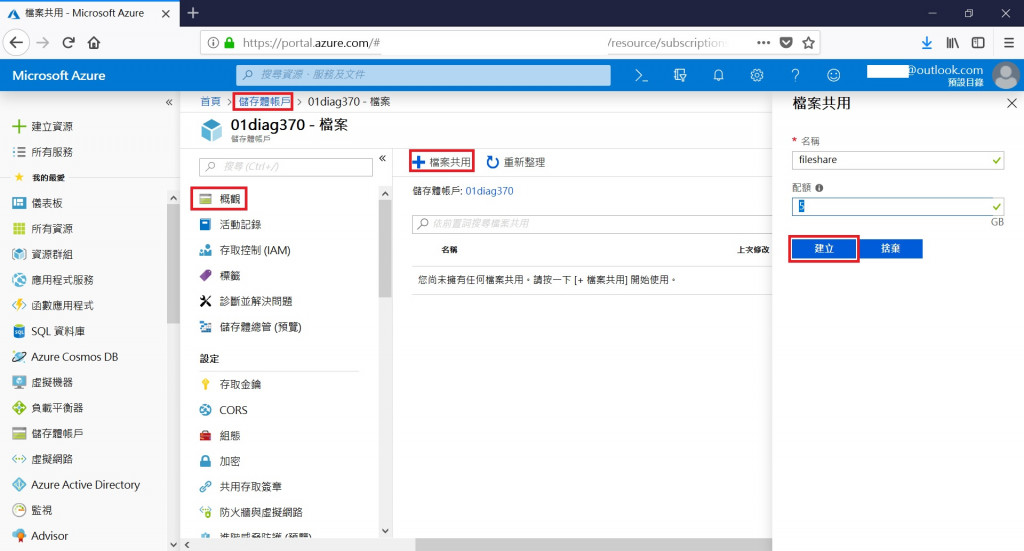Click 首頁 breadcrumb link
Viewport: 1024px width, 551px height.
[210, 102]
